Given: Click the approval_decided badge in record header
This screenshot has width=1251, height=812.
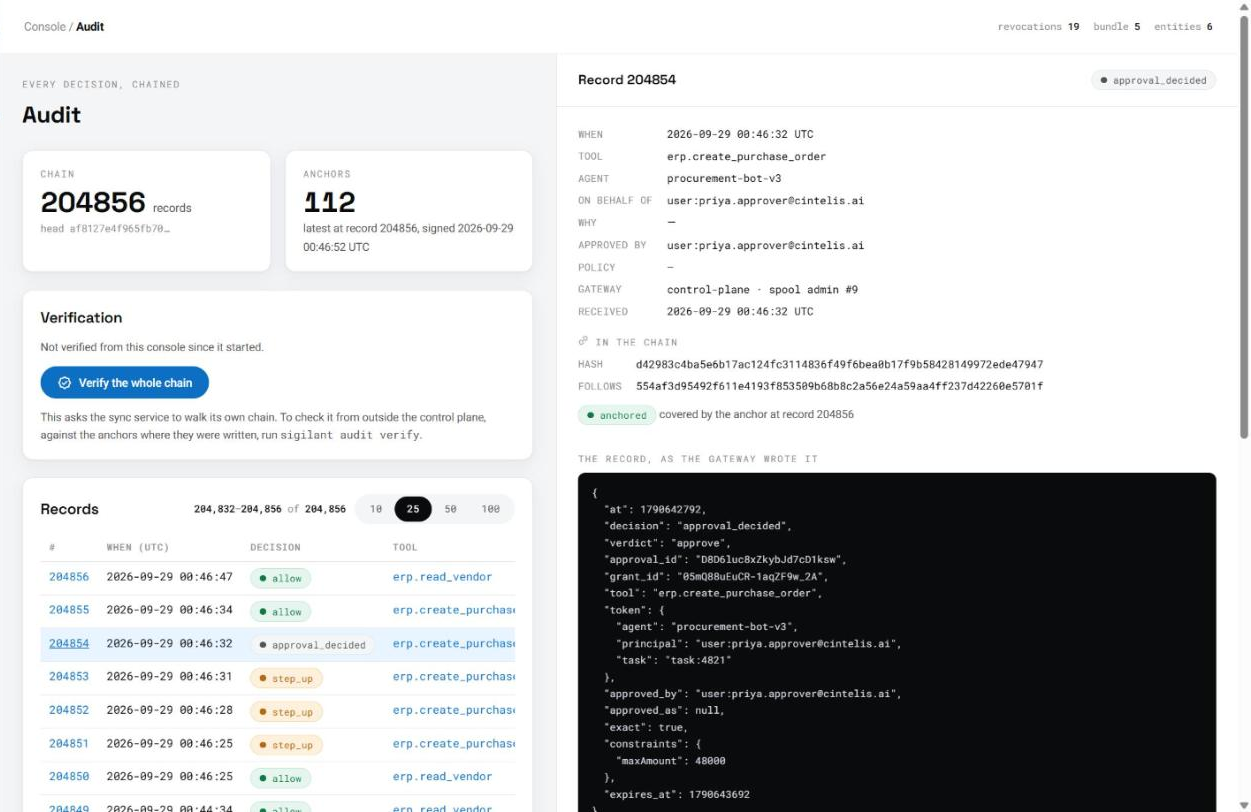Looking at the screenshot, I should 1153,80.
